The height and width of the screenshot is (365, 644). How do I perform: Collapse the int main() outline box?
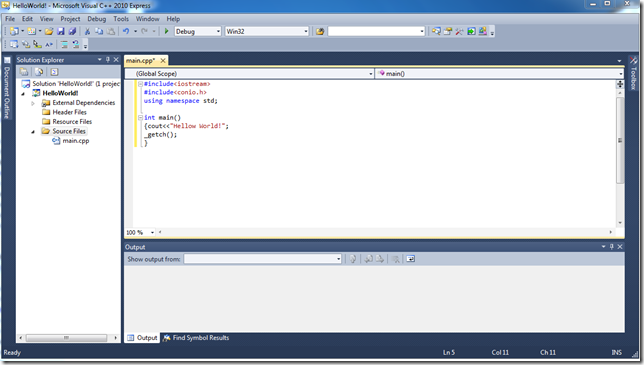tap(140, 117)
